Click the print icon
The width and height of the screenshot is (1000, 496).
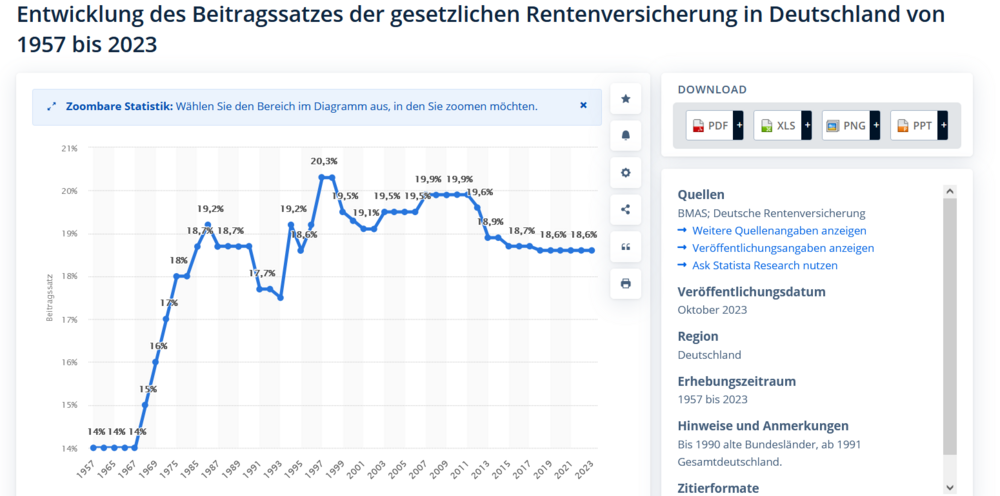click(x=626, y=284)
